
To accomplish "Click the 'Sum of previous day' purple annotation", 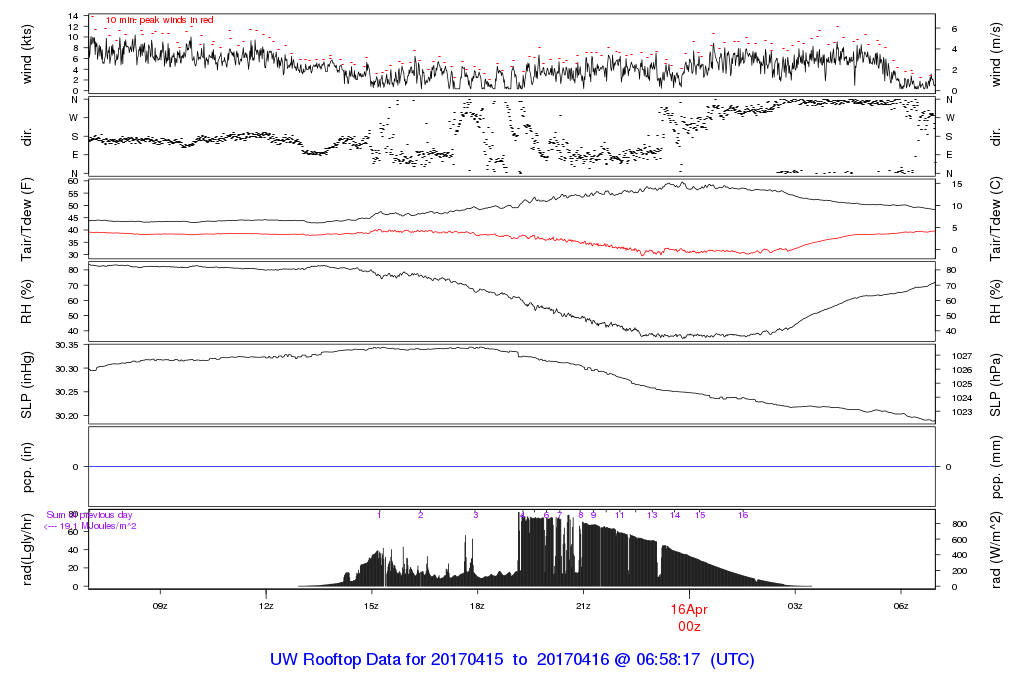I will coord(89,515).
